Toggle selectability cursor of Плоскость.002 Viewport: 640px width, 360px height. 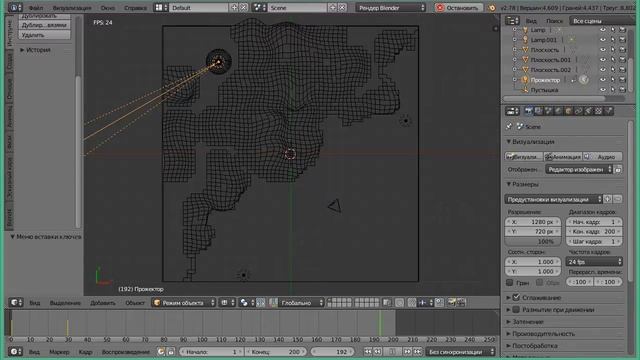tap(613, 70)
